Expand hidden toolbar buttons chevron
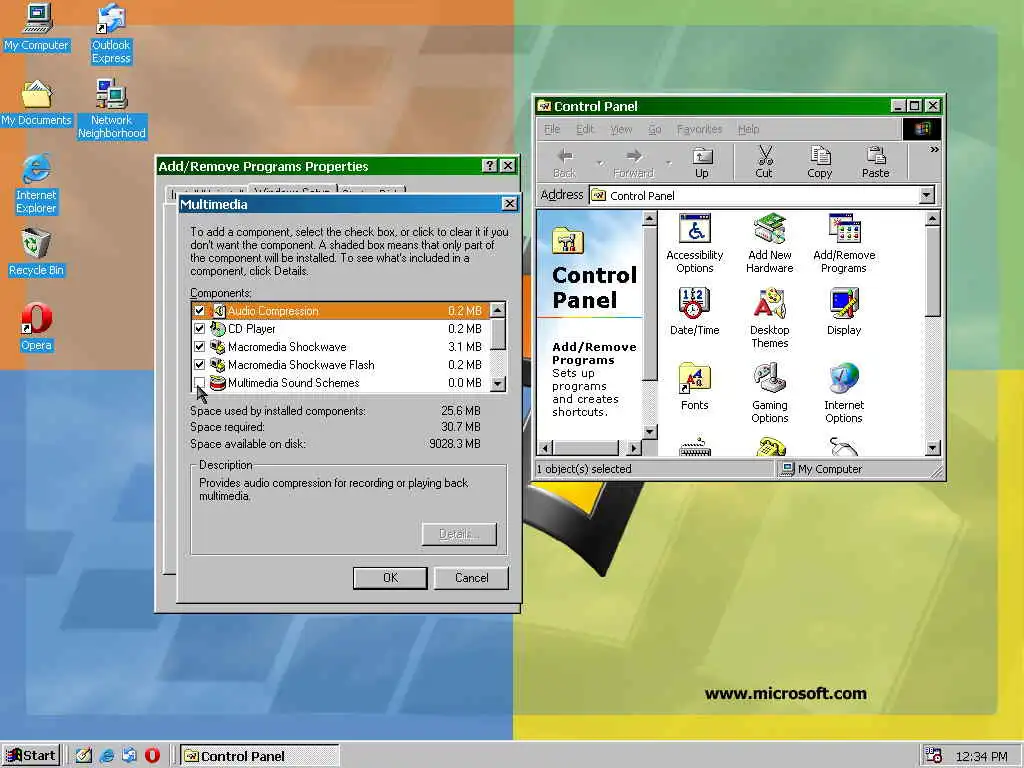 click(x=934, y=150)
